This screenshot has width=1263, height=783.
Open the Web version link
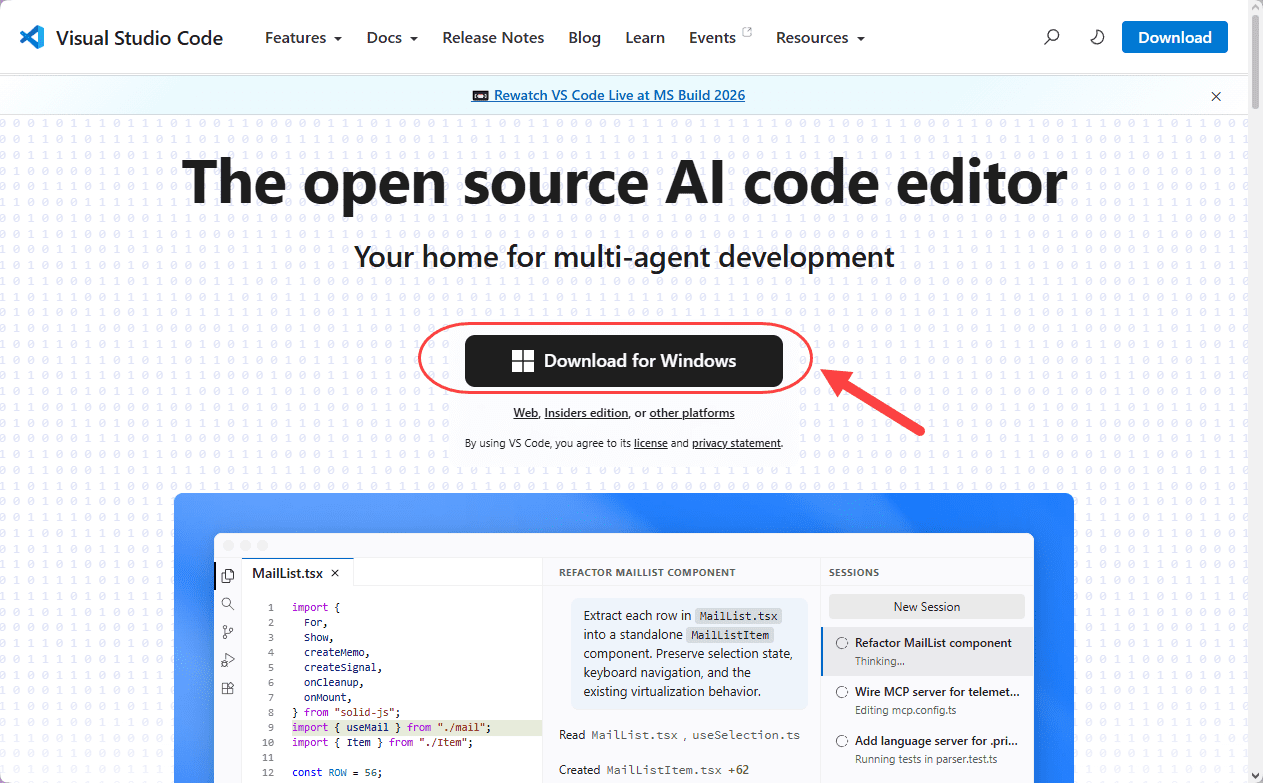click(x=526, y=413)
